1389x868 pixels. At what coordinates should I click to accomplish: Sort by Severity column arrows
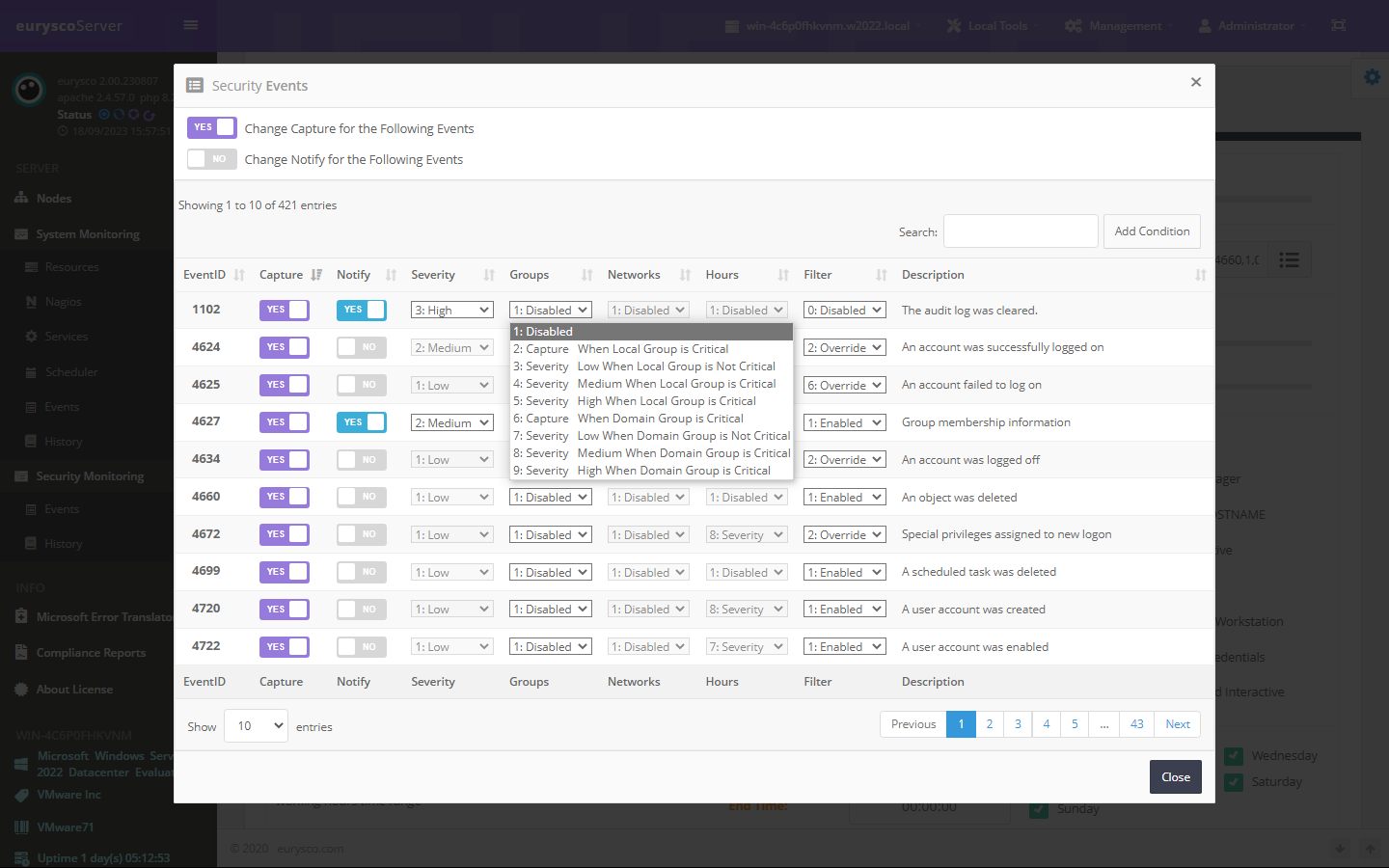pos(489,275)
